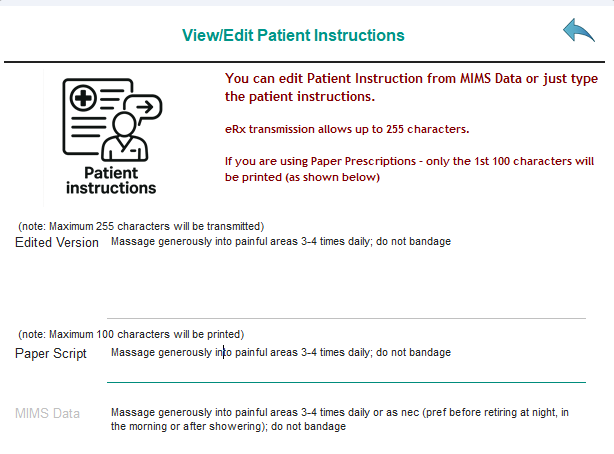Click the medical cross symbol in the graphic

pos(83,98)
